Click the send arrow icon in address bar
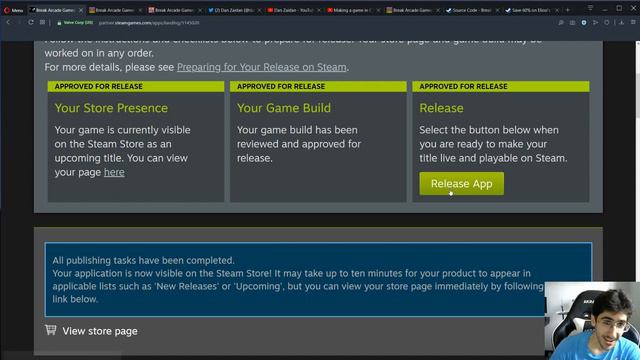The width and height of the screenshot is (640, 360). point(595,23)
